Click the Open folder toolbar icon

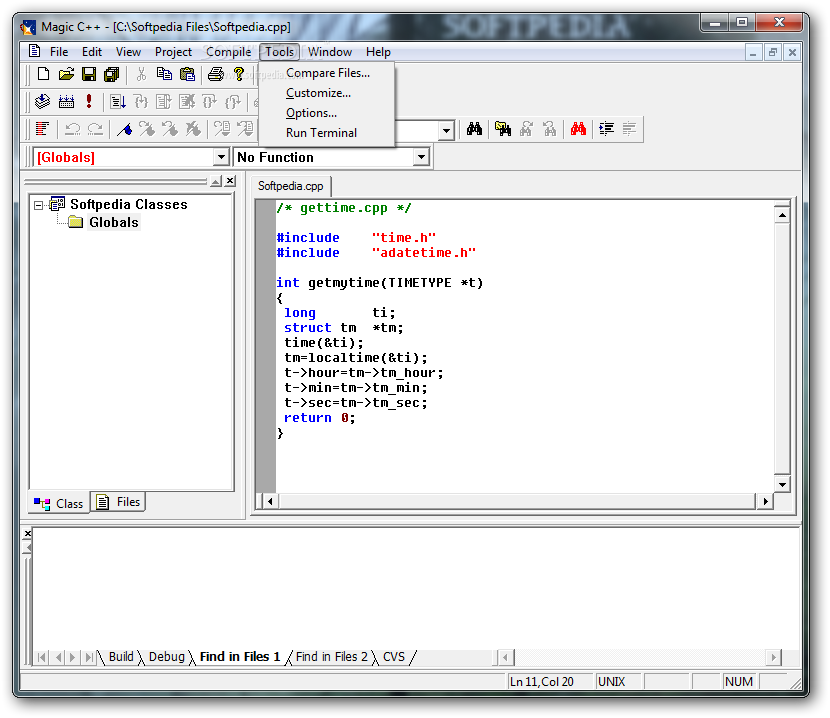66,74
